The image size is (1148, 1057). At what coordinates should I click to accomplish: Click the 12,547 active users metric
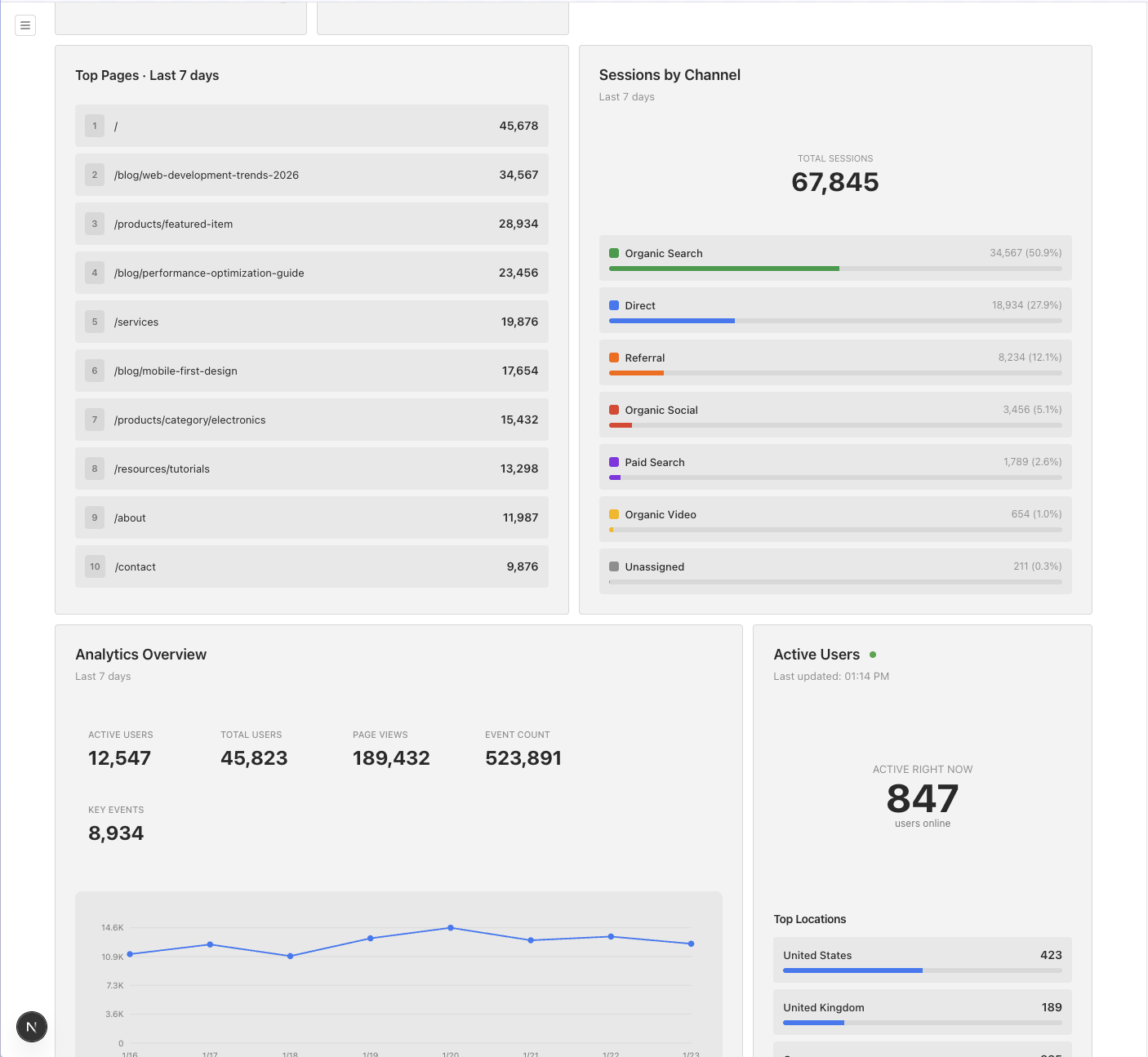pos(119,758)
